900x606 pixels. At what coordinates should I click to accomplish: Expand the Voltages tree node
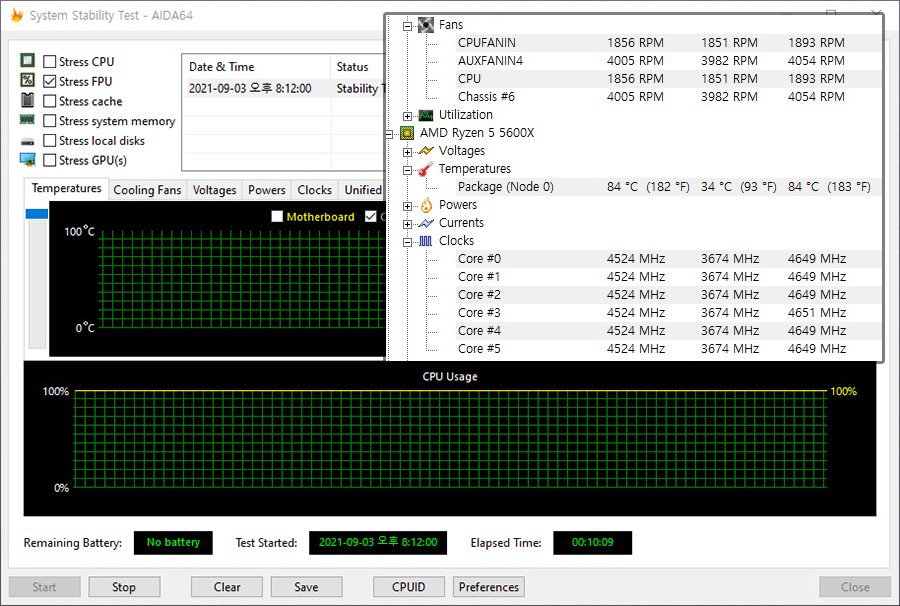408,152
